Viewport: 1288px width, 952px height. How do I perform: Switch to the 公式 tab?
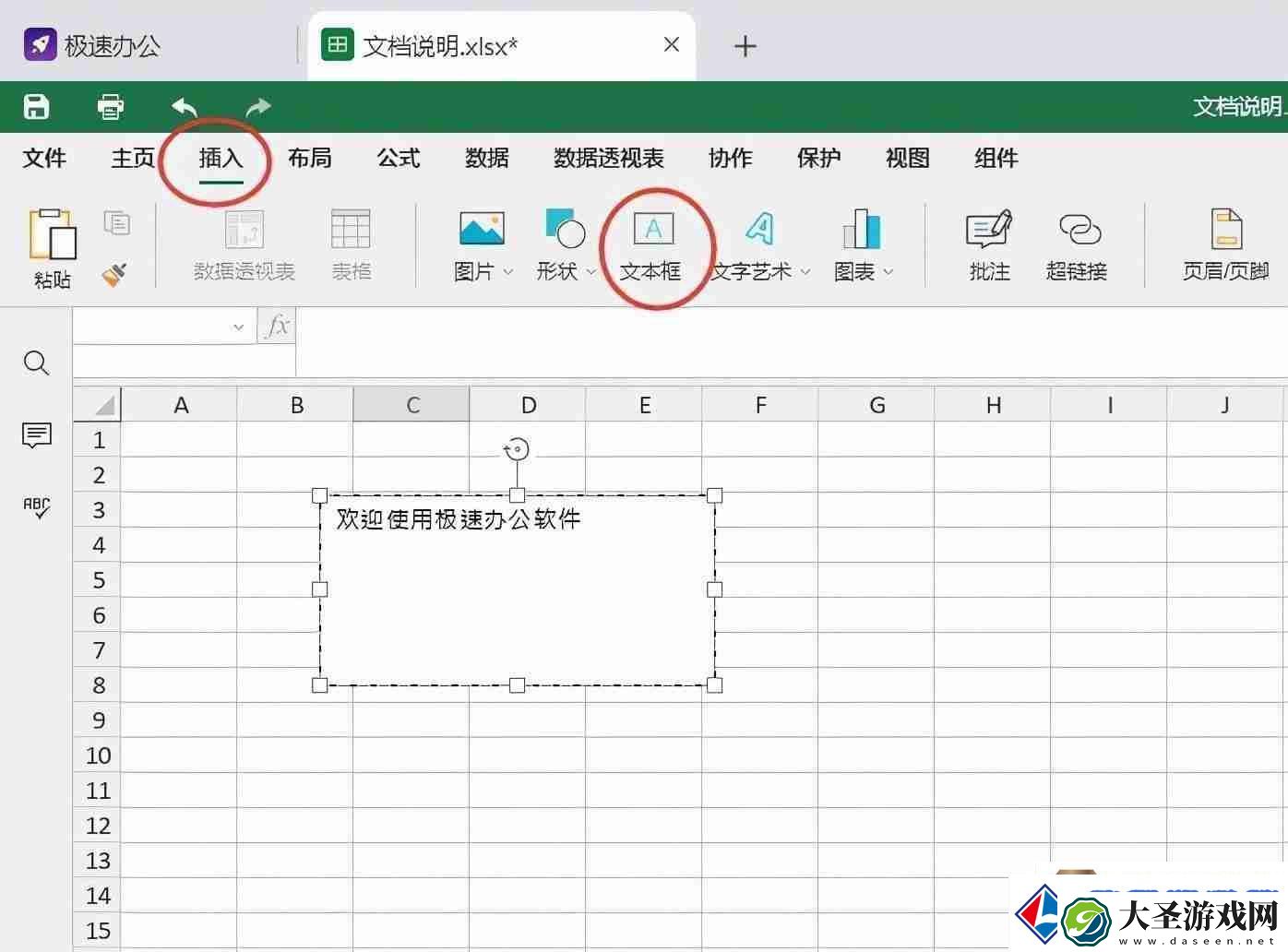tap(399, 159)
